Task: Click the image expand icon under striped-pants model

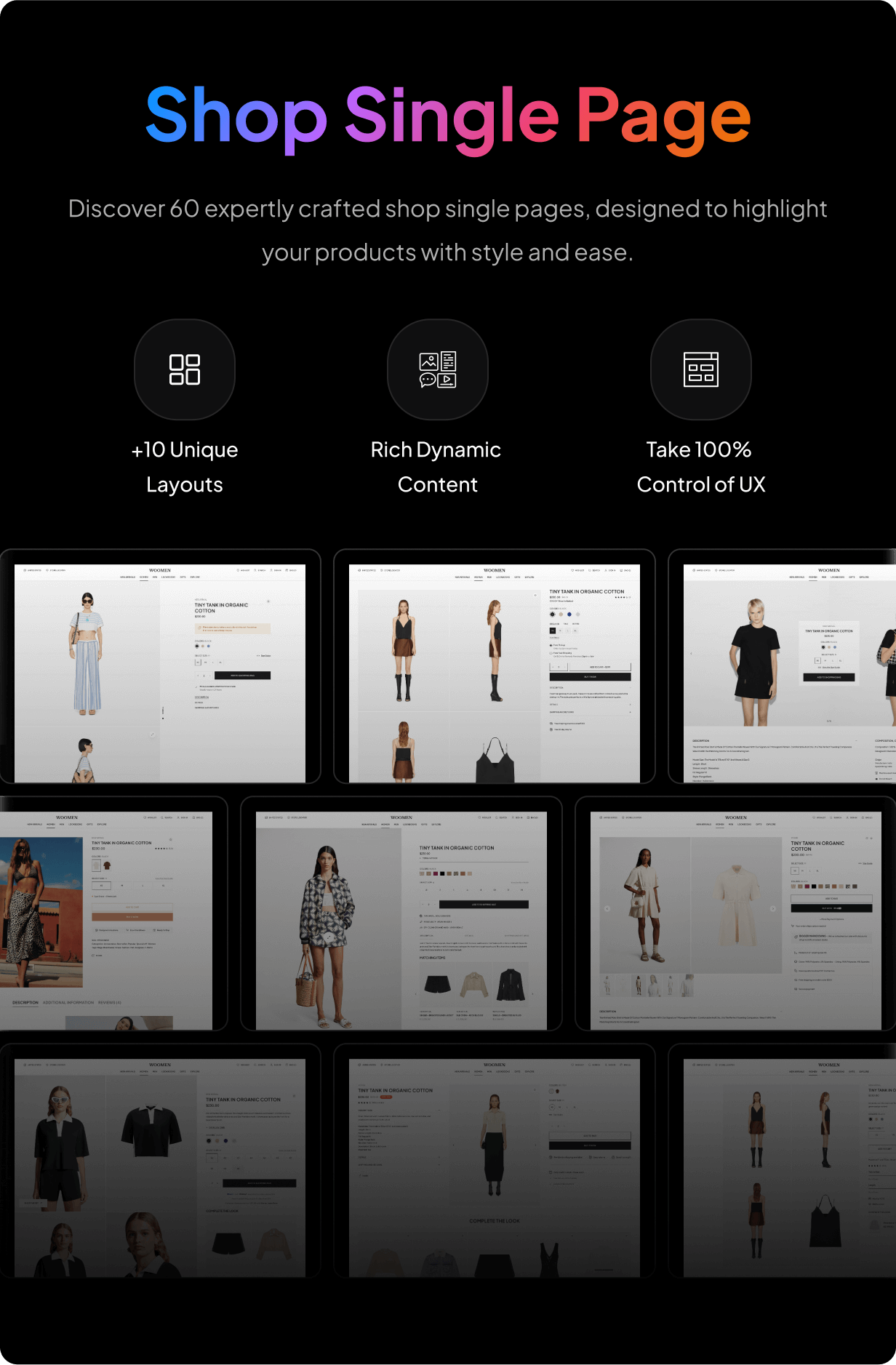Action: click(152, 734)
